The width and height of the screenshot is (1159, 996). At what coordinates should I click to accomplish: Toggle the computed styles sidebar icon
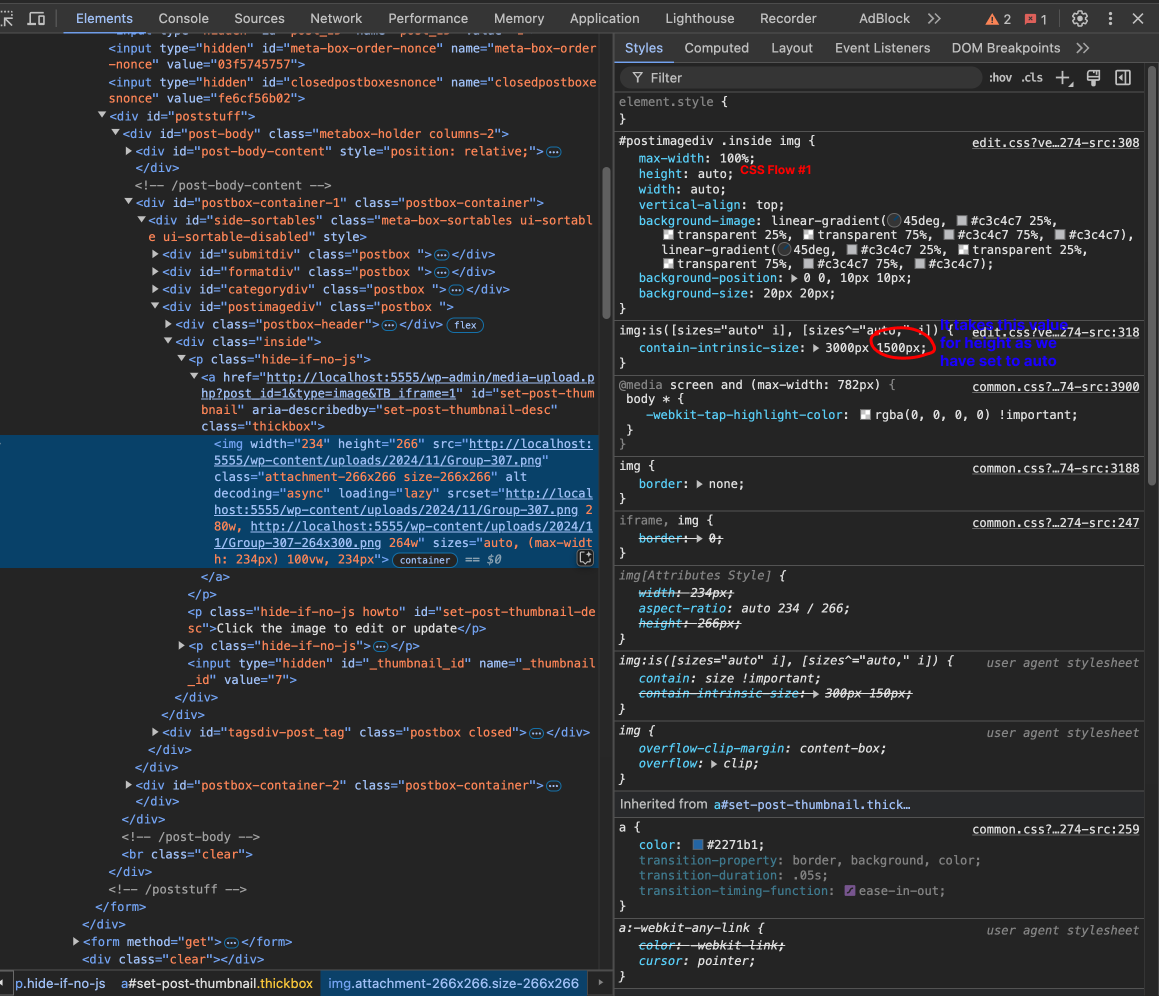[x=1123, y=78]
